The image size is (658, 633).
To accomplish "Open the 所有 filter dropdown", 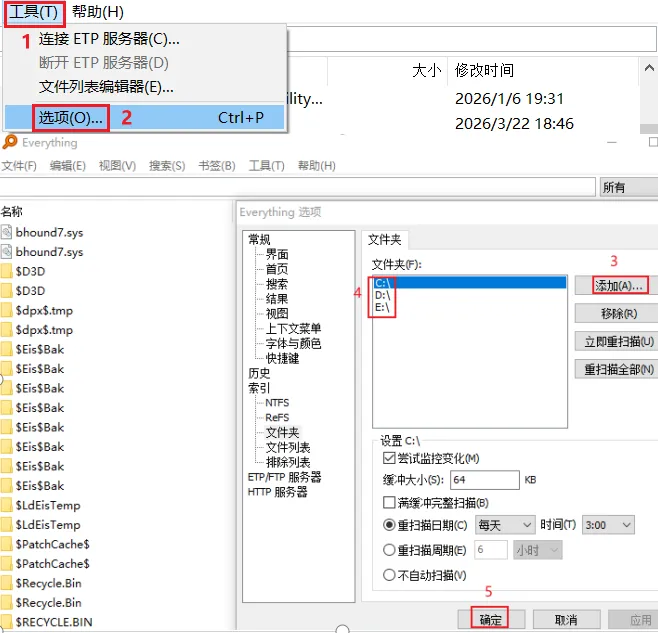I will click(x=629, y=187).
